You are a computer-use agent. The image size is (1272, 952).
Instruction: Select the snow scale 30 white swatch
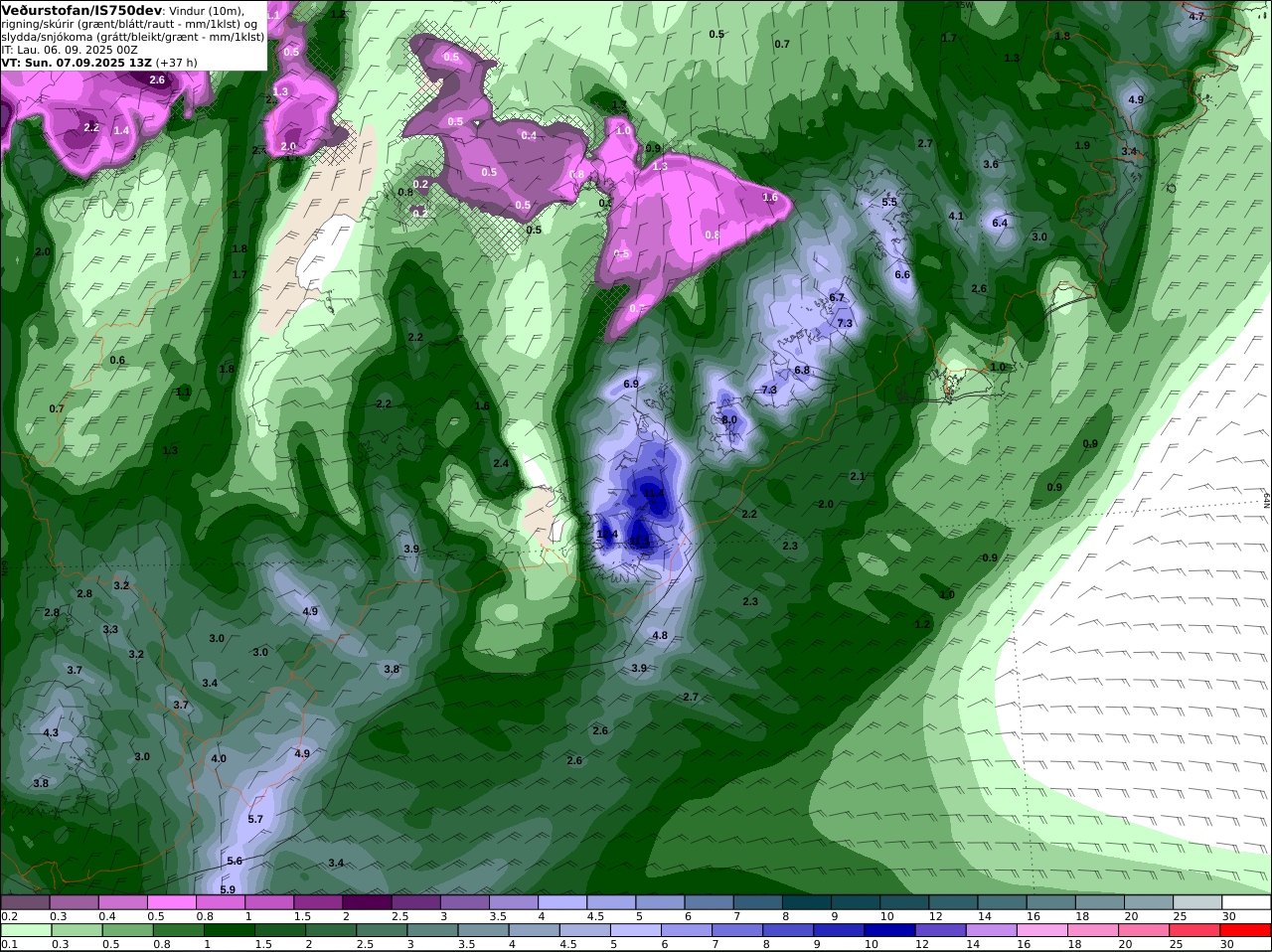tap(1245, 902)
